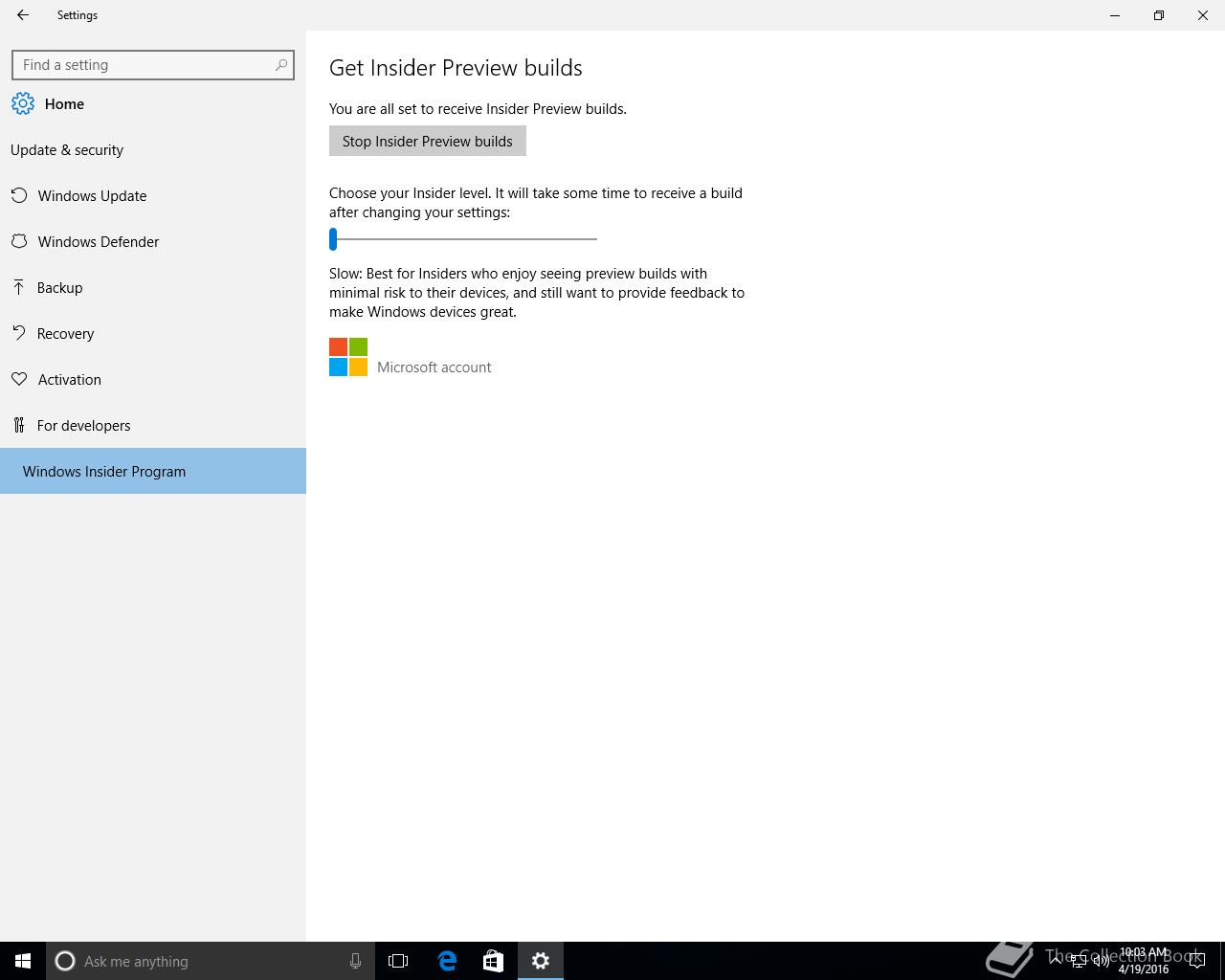Minimize the Settings window

pyautogui.click(x=1115, y=15)
